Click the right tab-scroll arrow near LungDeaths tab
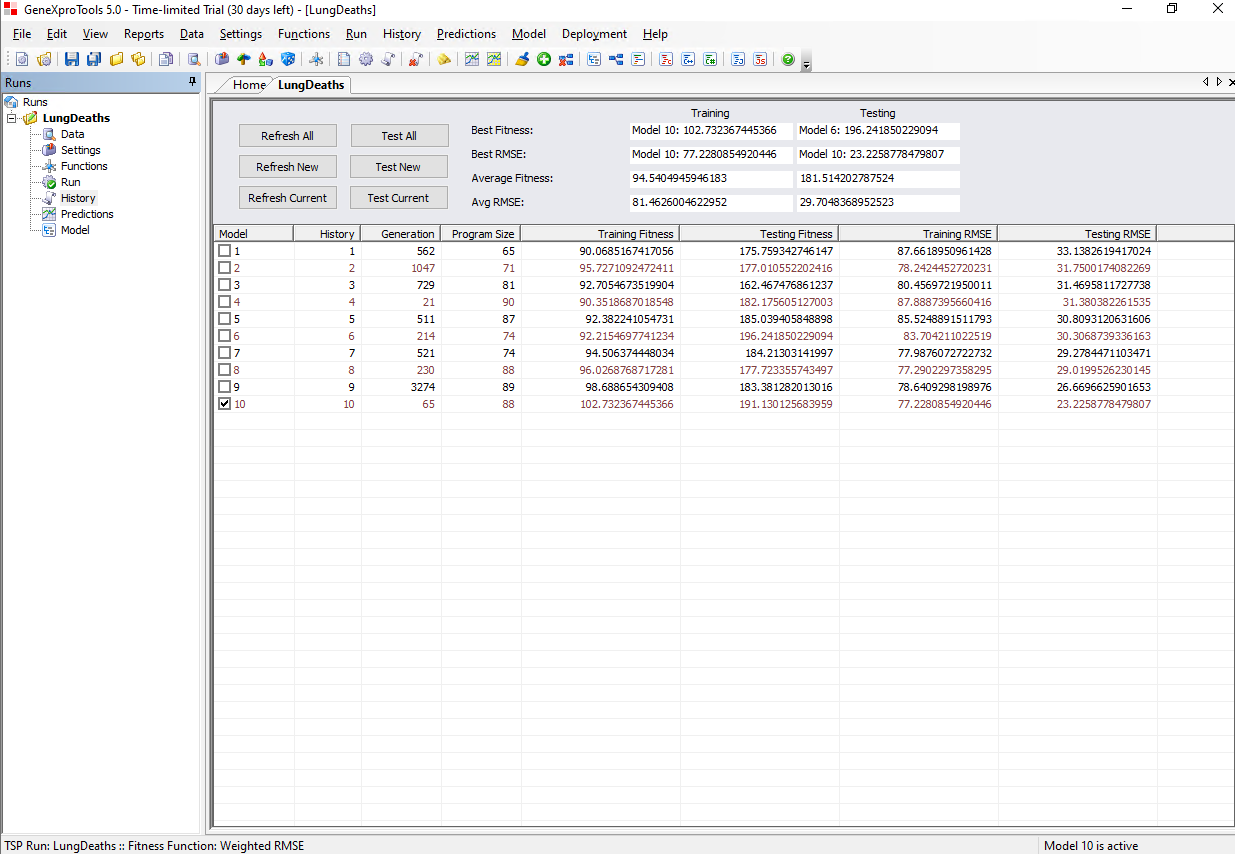The width and height of the screenshot is (1235, 854). 1218,82
